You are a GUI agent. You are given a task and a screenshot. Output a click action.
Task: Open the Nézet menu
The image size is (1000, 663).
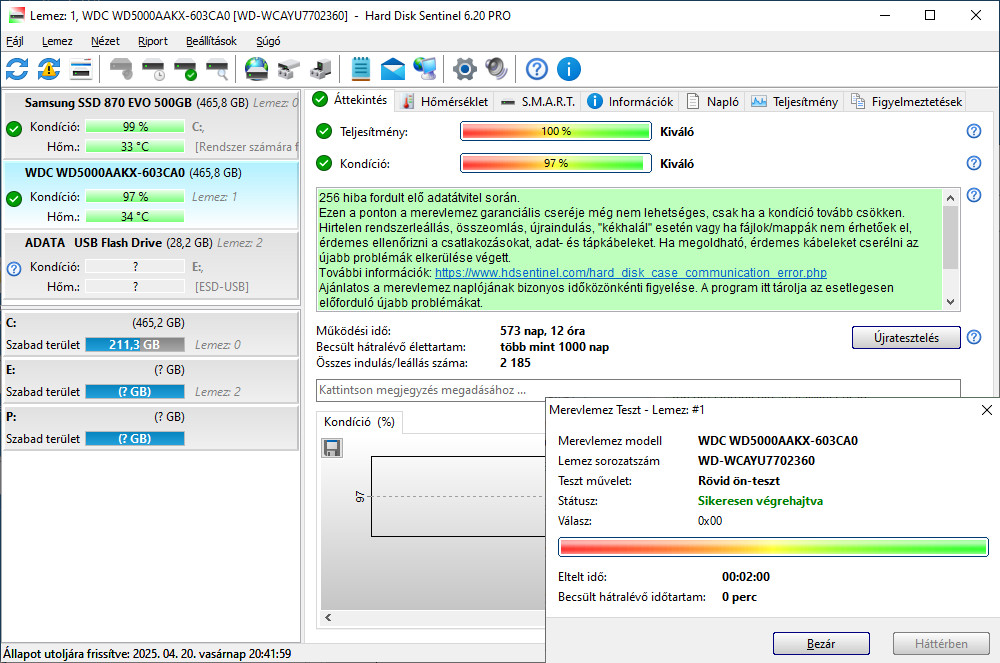pyautogui.click(x=105, y=41)
